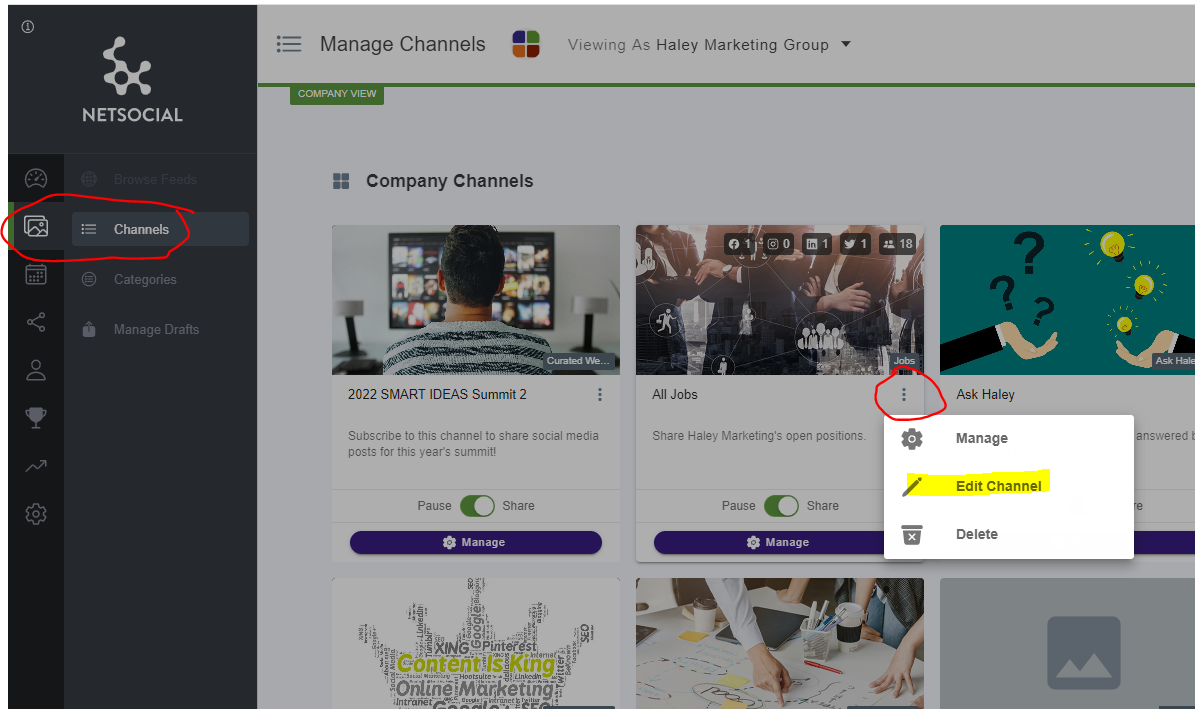This screenshot has height=709, width=1195.
Task: Open the analytics trend-line icon in sidebar
Action: pos(36,466)
